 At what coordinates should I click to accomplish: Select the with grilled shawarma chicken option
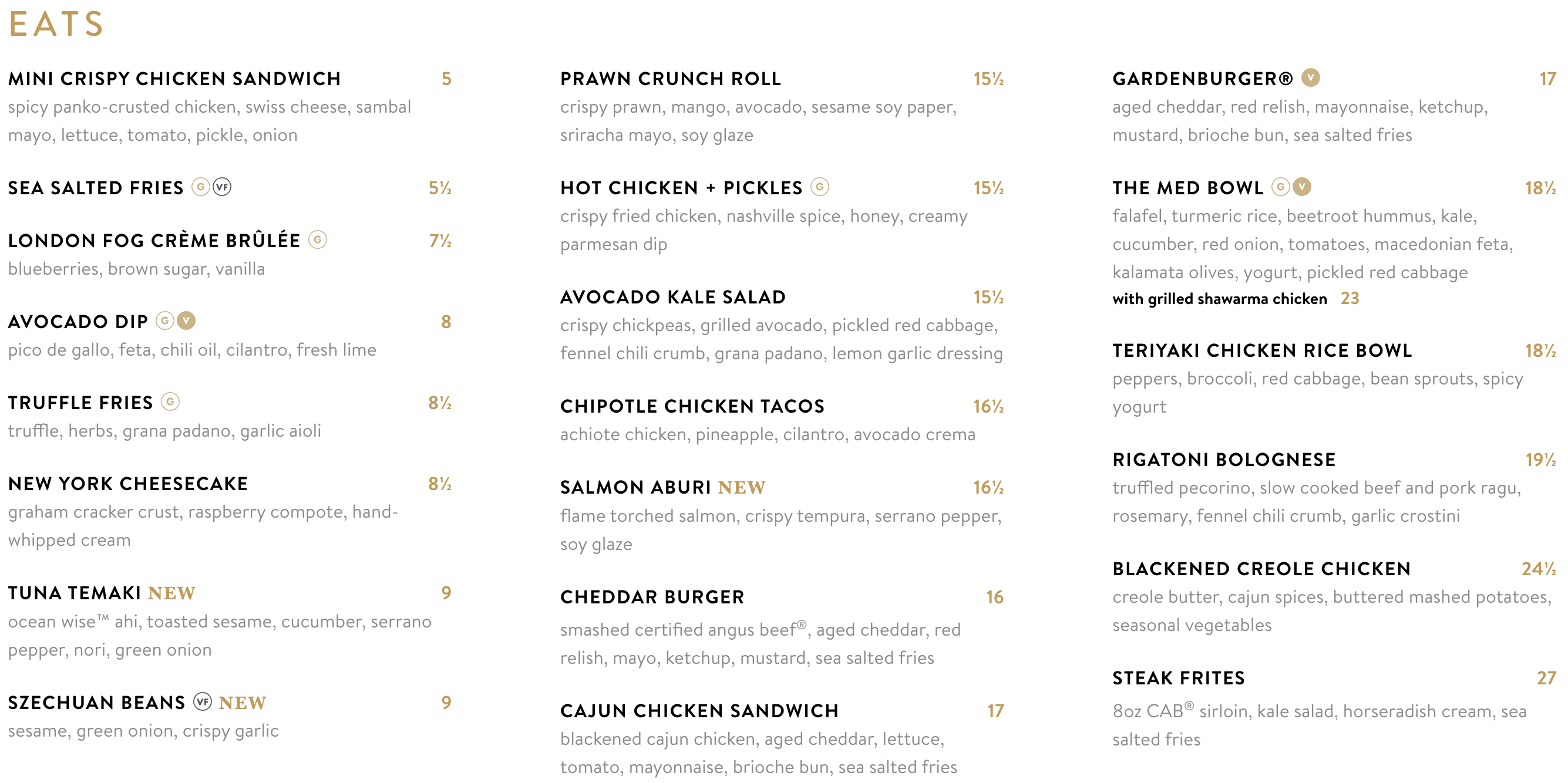(1219, 299)
